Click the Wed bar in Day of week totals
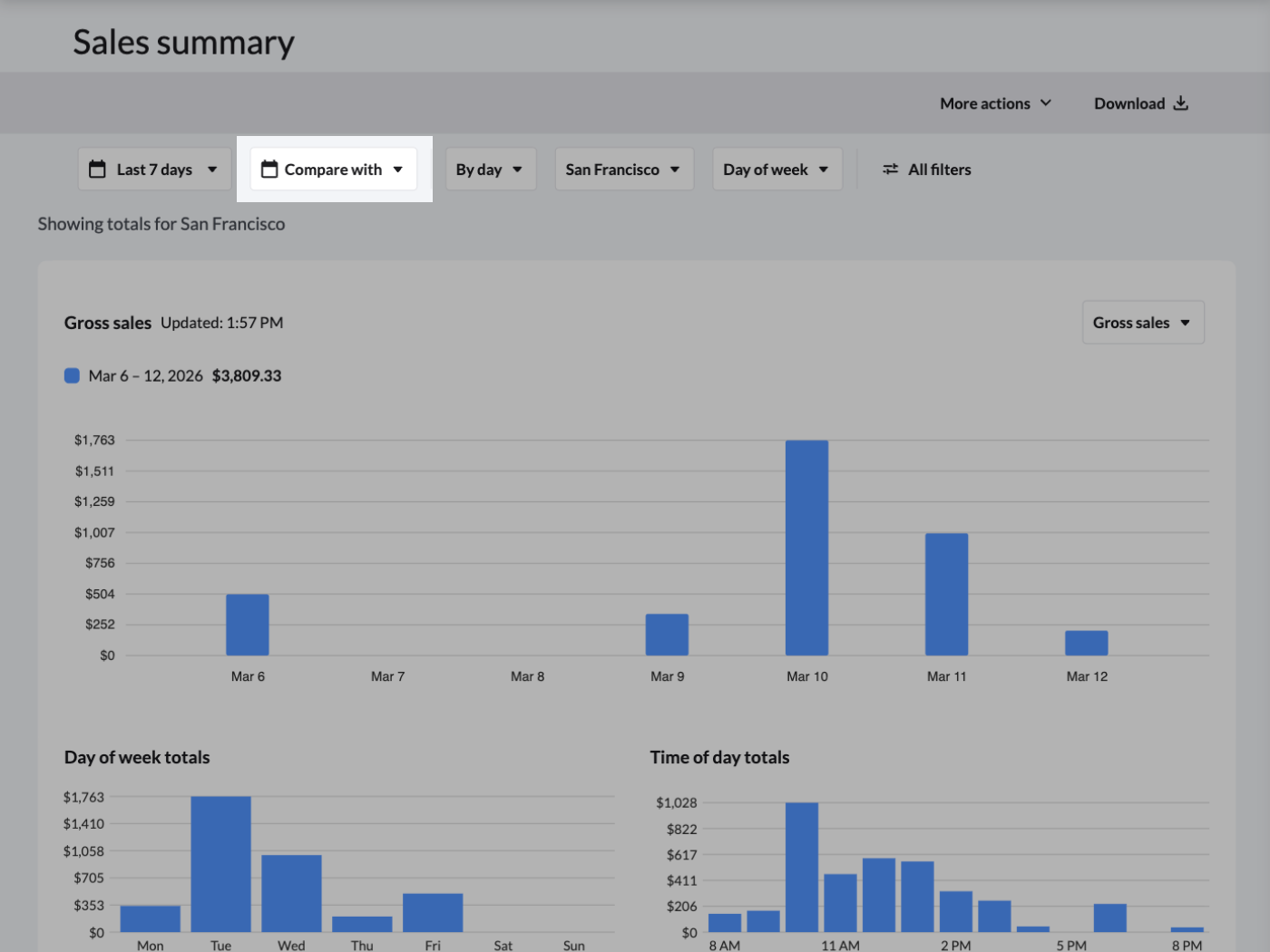The height and width of the screenshot is (952, 1270). 291,893
